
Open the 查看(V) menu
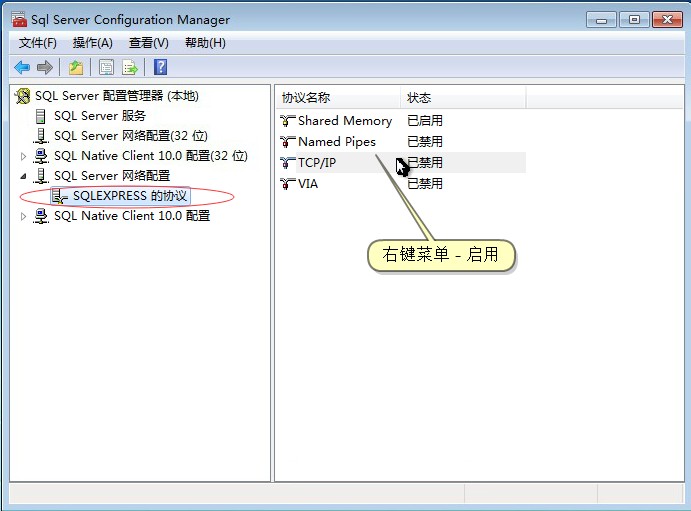[149, 43]
